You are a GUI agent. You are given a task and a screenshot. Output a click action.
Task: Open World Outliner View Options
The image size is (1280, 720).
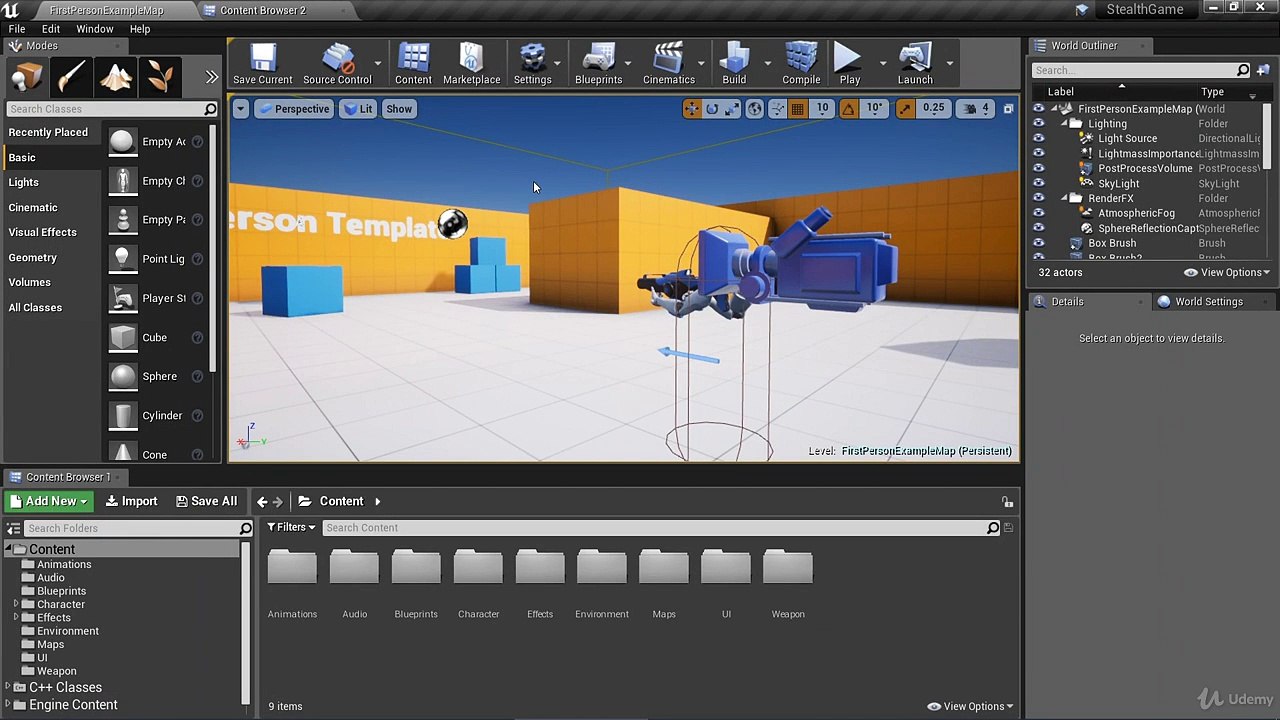pos(1227,272)
